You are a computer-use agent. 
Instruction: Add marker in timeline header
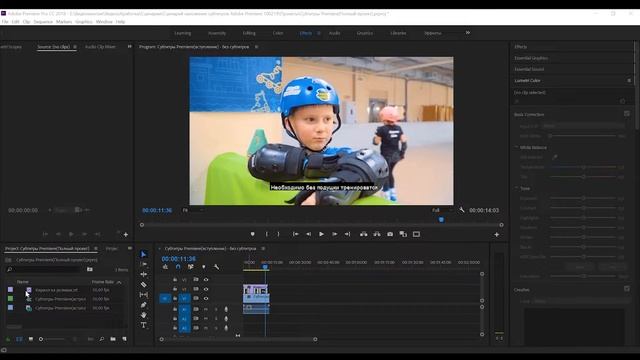204,267
